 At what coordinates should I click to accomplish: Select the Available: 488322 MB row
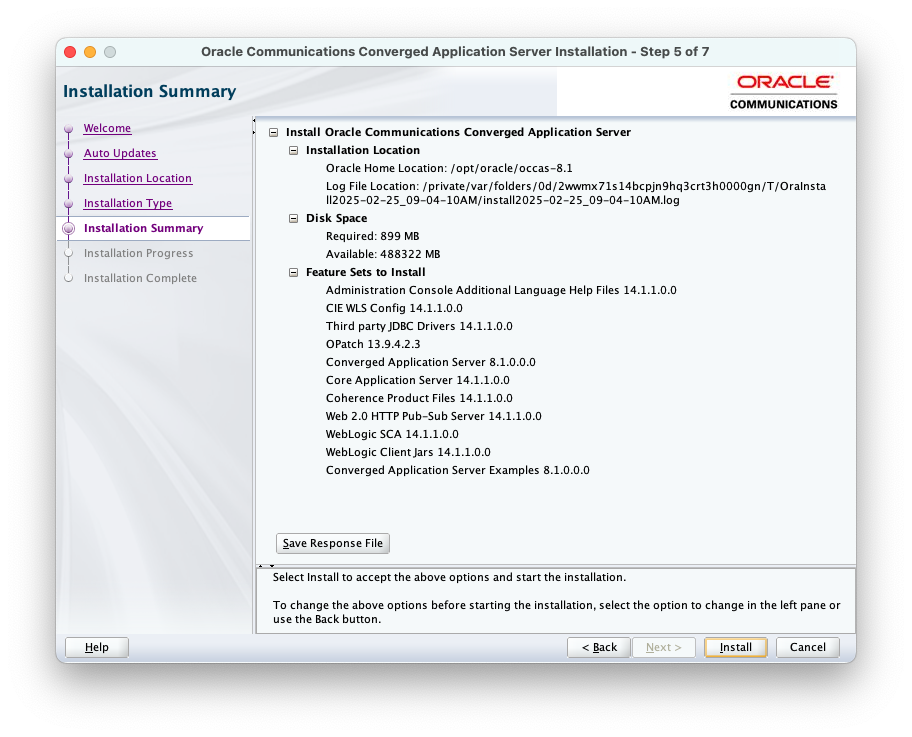[x=383, y=254]
